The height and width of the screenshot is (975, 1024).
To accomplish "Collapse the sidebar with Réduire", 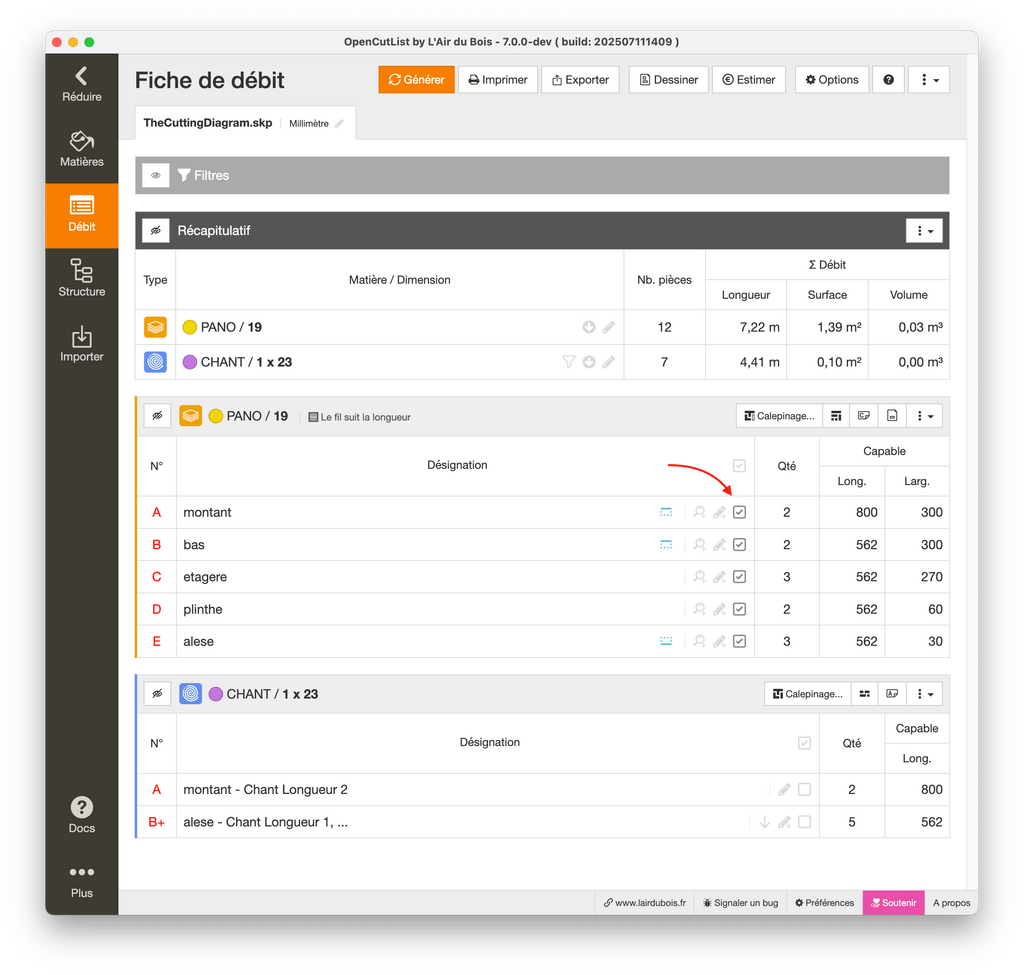I will tap(82, 85).
